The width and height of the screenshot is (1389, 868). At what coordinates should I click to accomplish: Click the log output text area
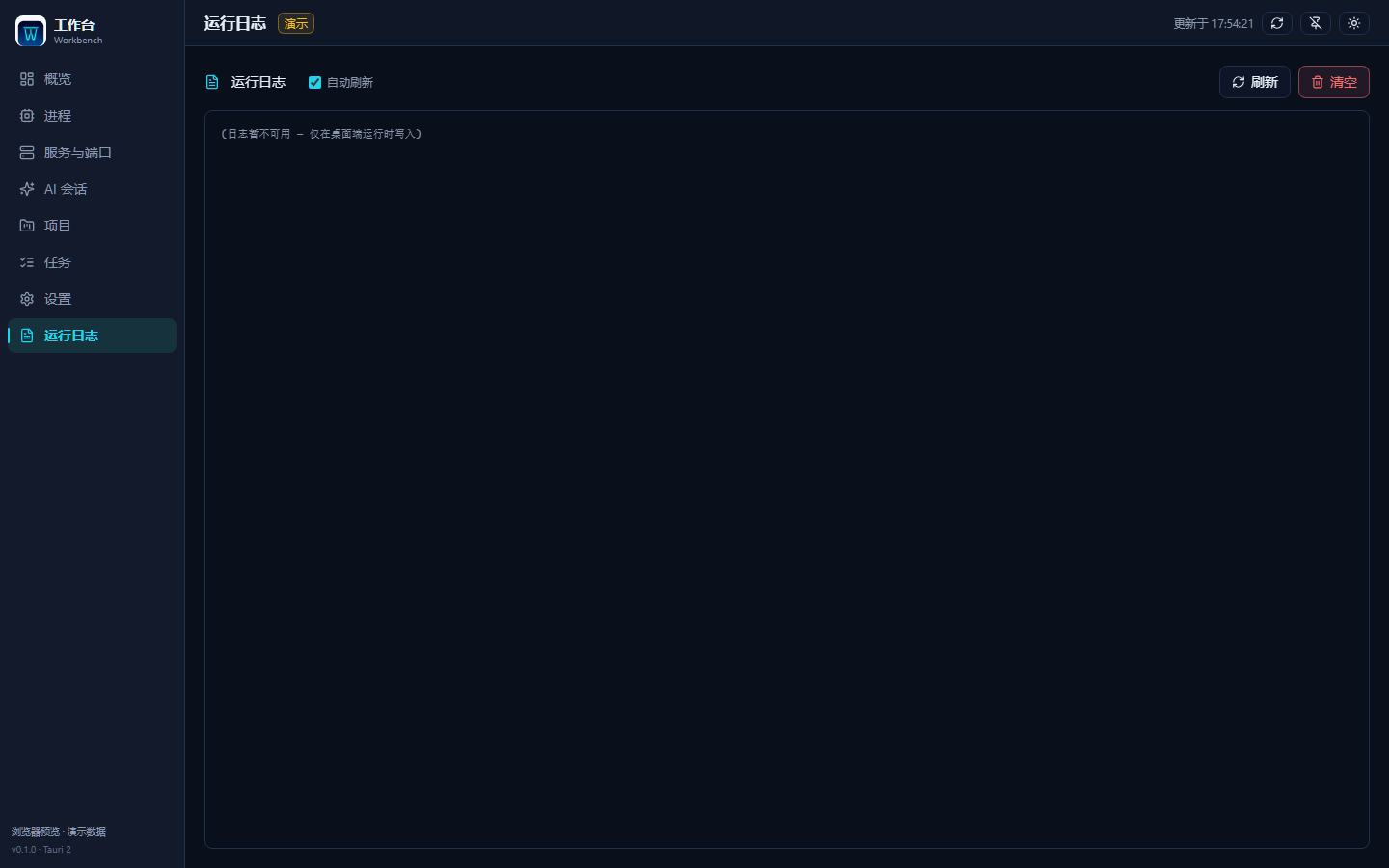tap(786, 479)
